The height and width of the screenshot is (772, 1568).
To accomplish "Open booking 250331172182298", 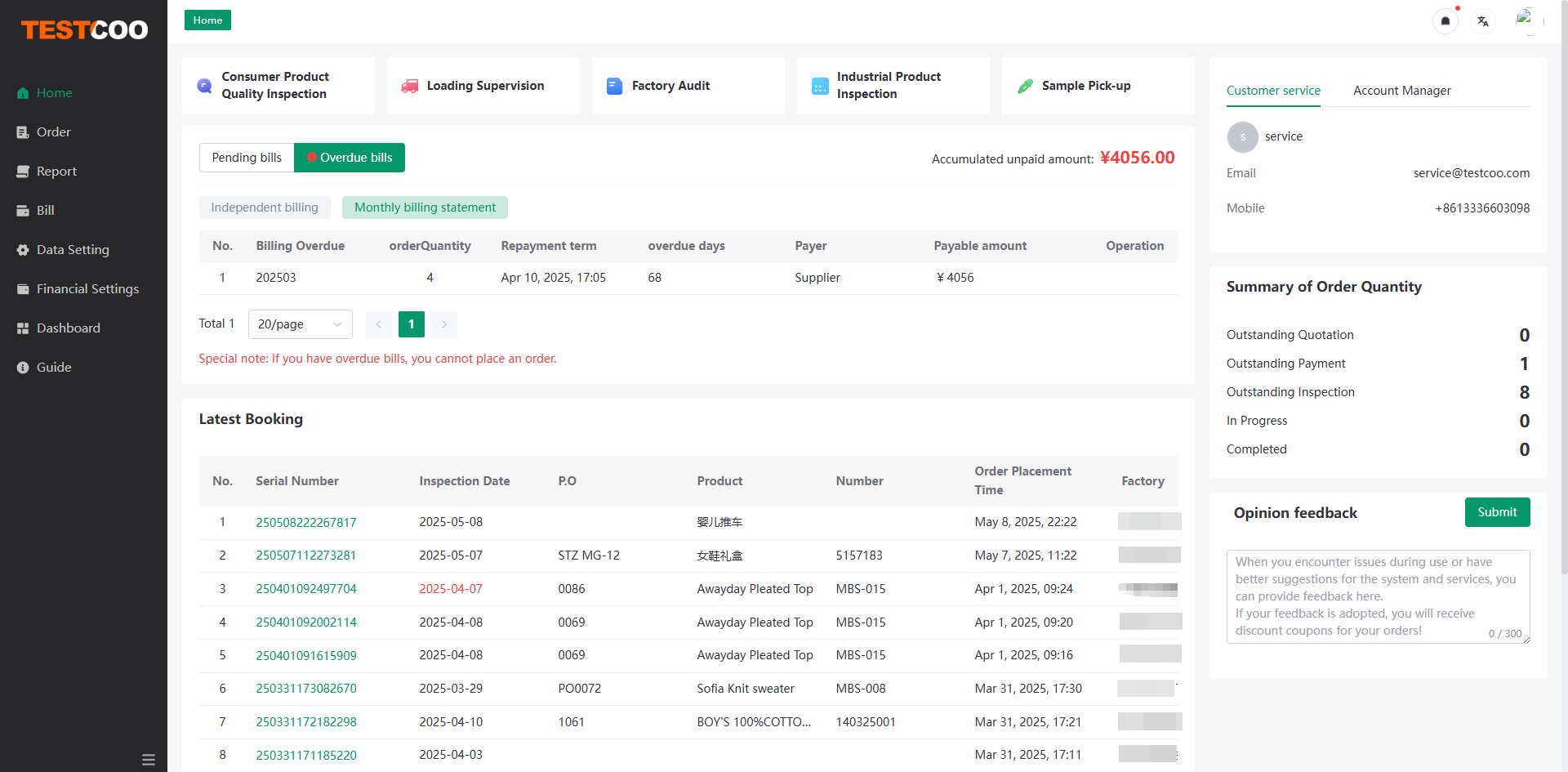I will point(306,722).
